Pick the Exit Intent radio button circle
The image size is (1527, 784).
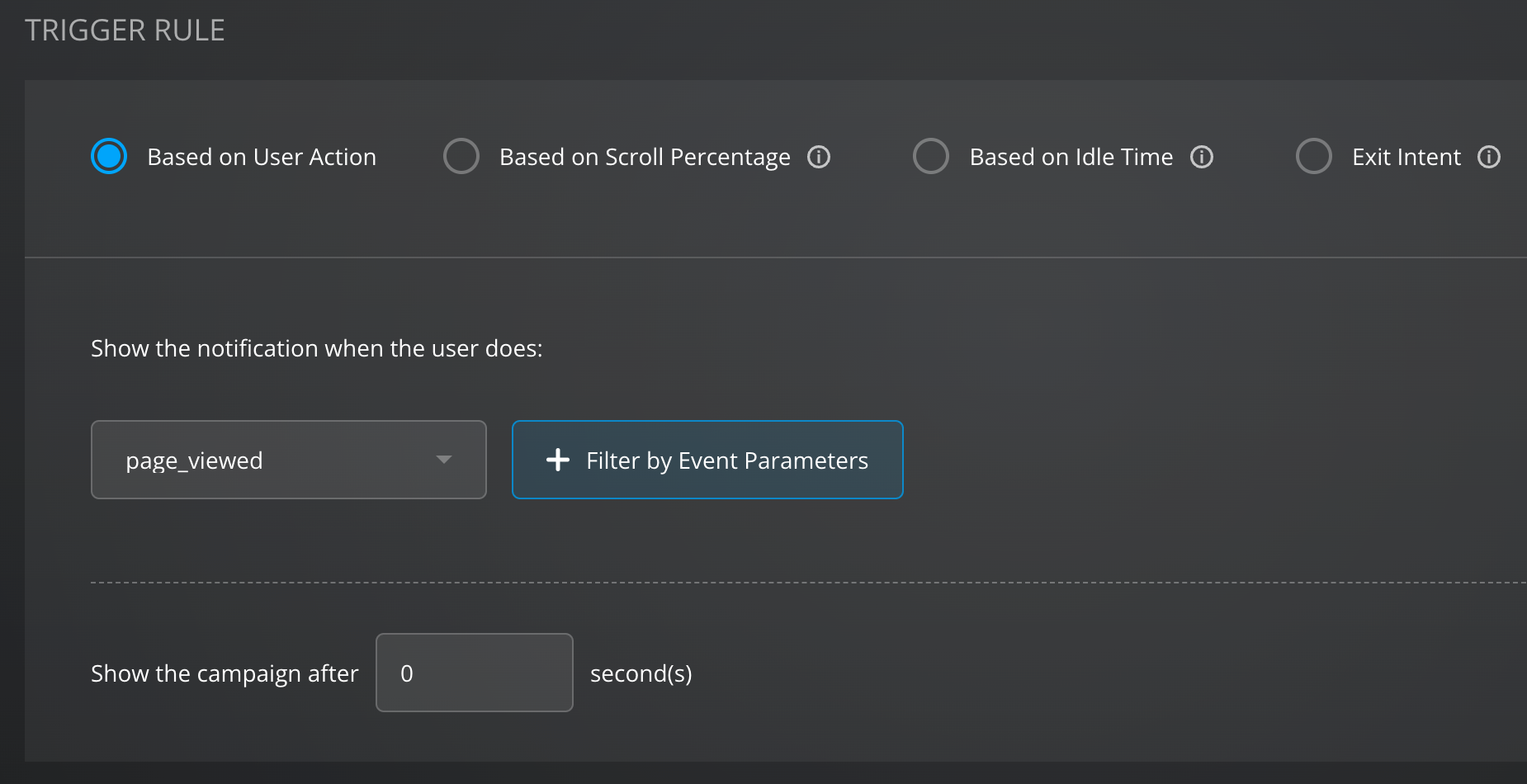pos(1313,157)
